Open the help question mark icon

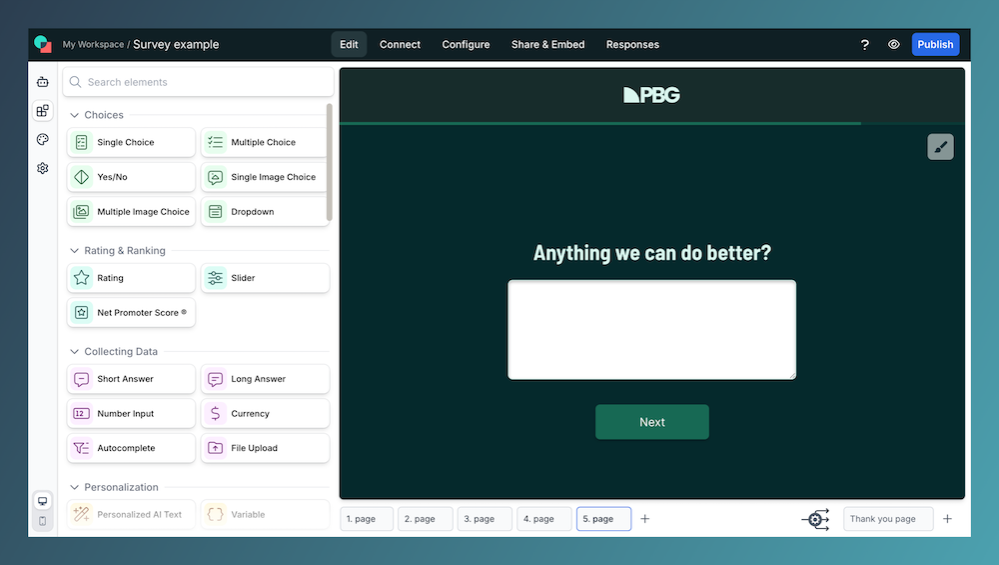coord(865,45)
